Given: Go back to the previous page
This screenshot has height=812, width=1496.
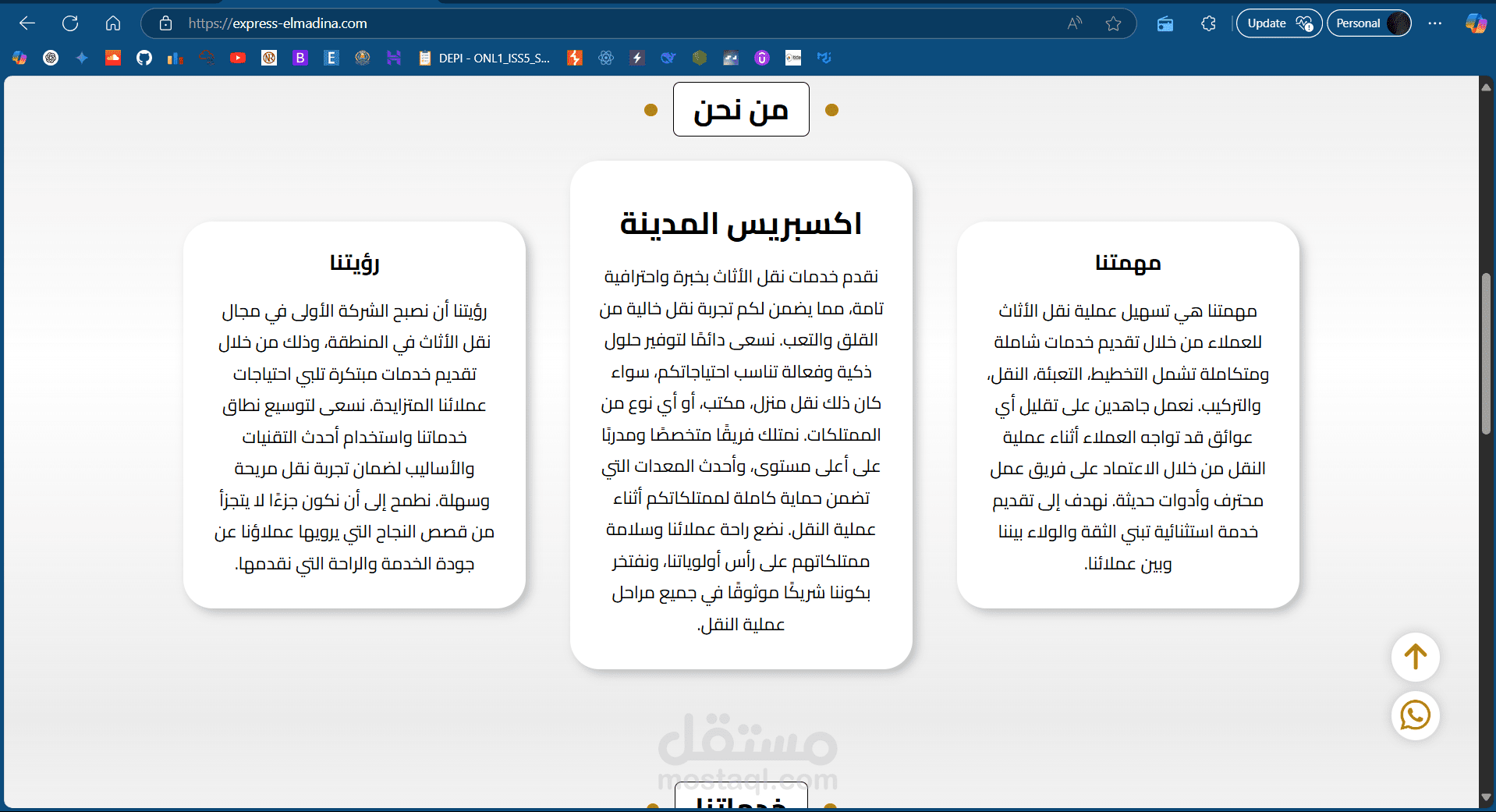Looking at the screenshot, I should click(27, 23).
